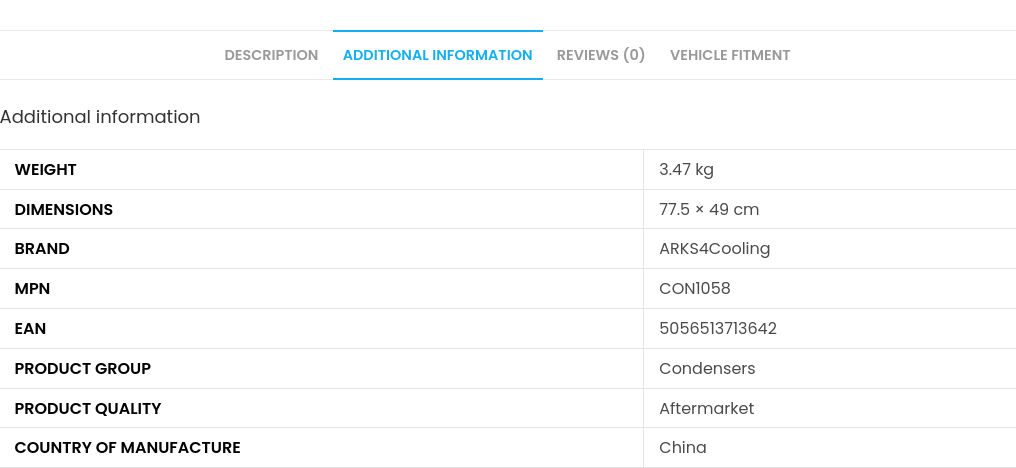Click the Additional information heading
The width and height of the screenshot is (1016, 468).
click(100, 117)
